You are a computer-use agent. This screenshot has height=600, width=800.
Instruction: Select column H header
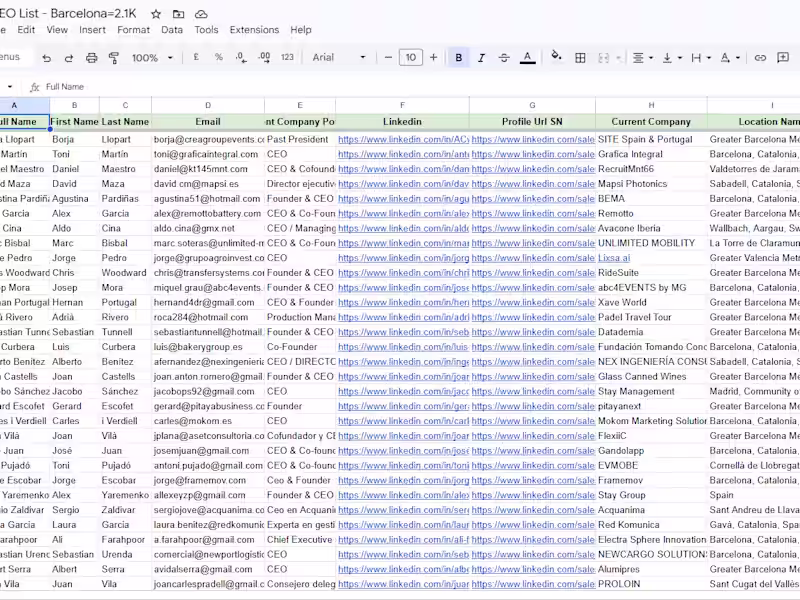pyautogui.click(x=652, y=105)
